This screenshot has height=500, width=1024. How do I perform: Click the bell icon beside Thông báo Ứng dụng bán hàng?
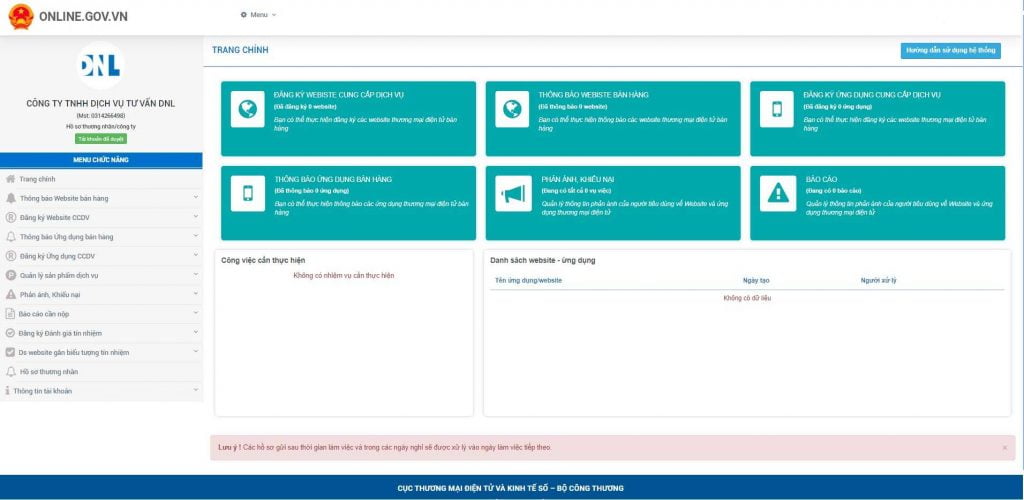pos(10,236)
